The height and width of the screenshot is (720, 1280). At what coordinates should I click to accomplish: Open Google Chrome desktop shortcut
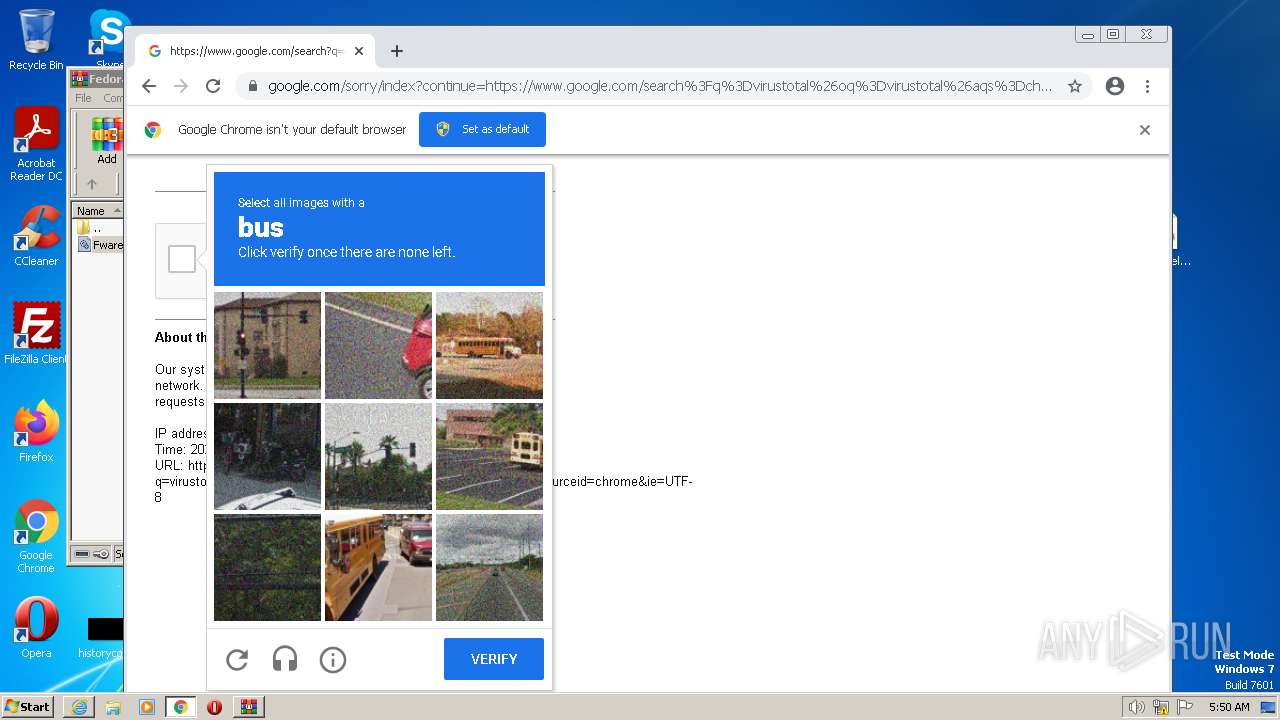[36, 536]
